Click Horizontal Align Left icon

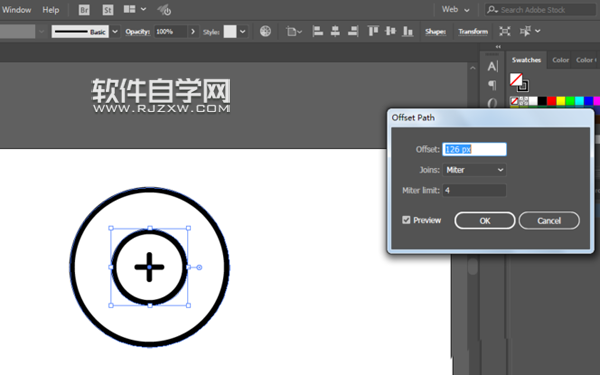click(x=318, y=31)
